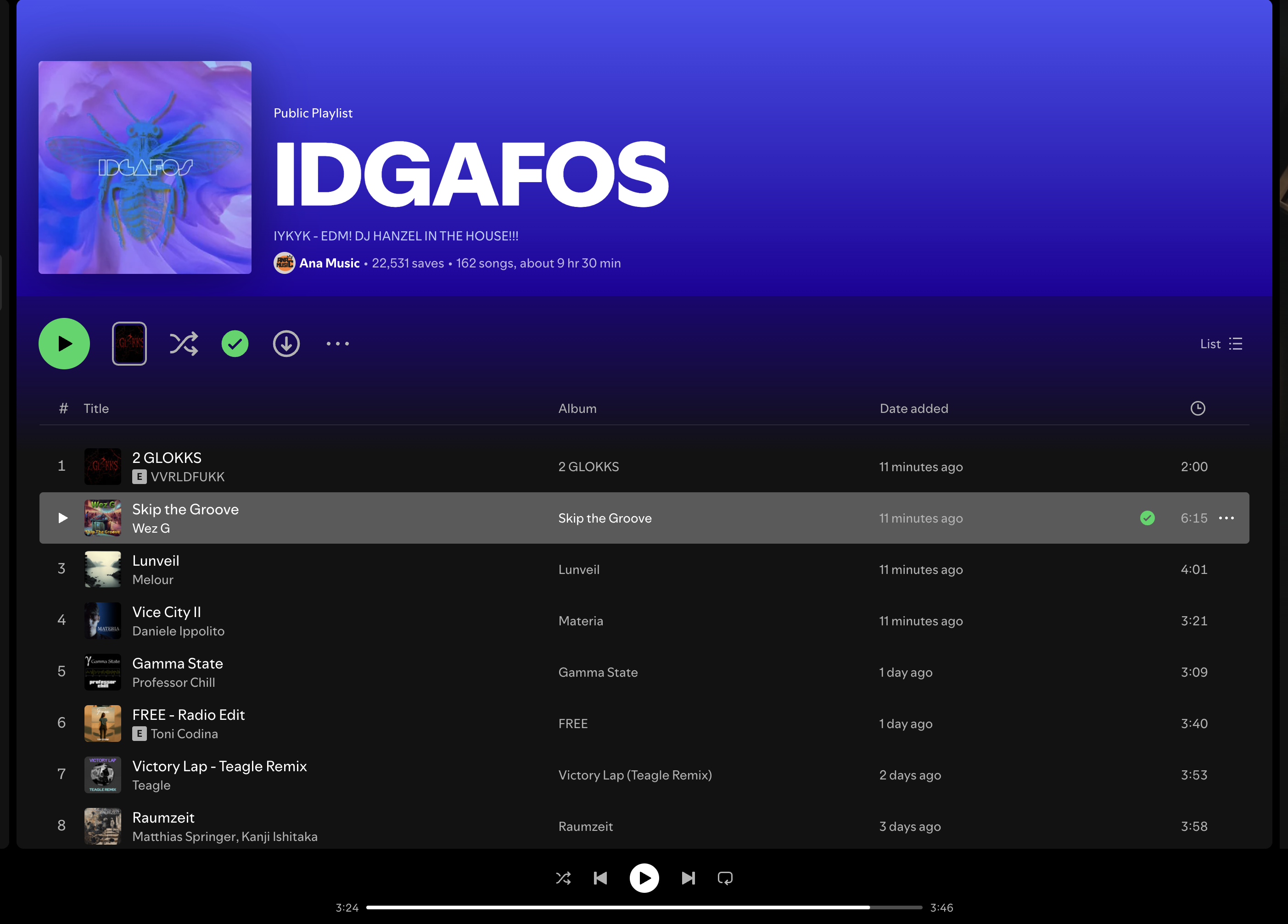
Task: Open the List view options dropdown
Action: (1221, 344)
